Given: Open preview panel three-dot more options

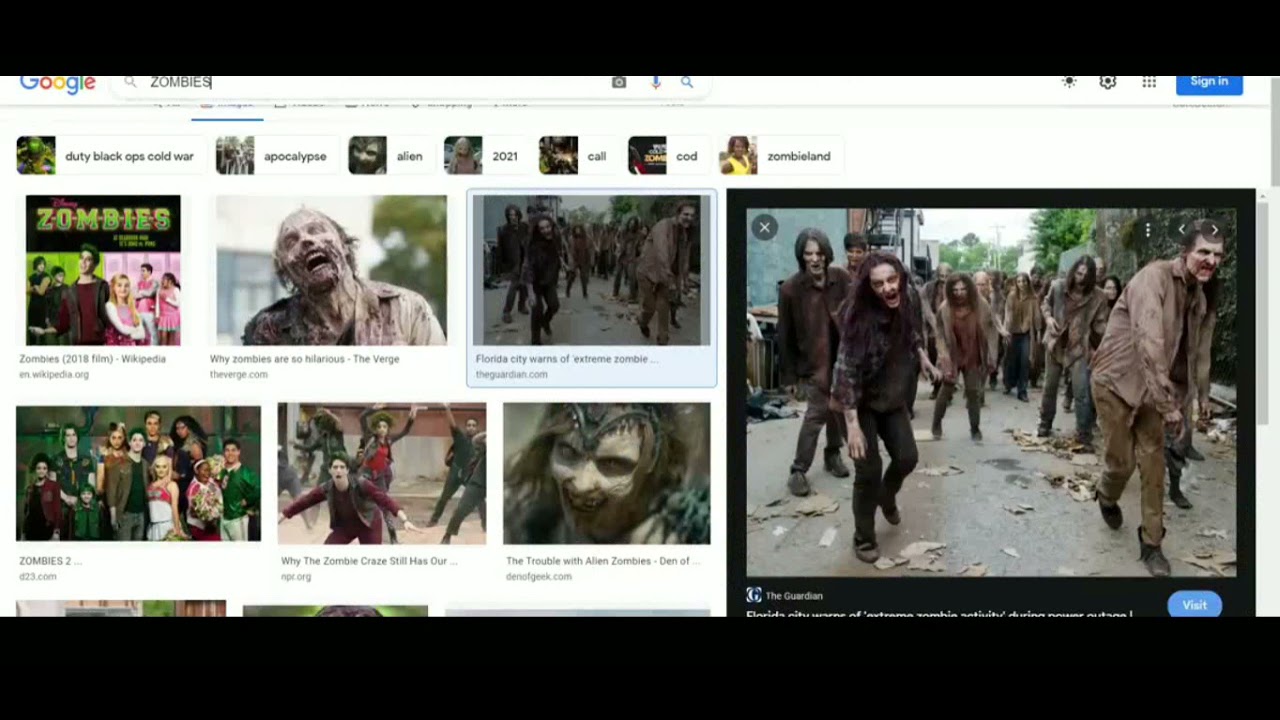Looking at the screenshot, I should (1147, 230).
